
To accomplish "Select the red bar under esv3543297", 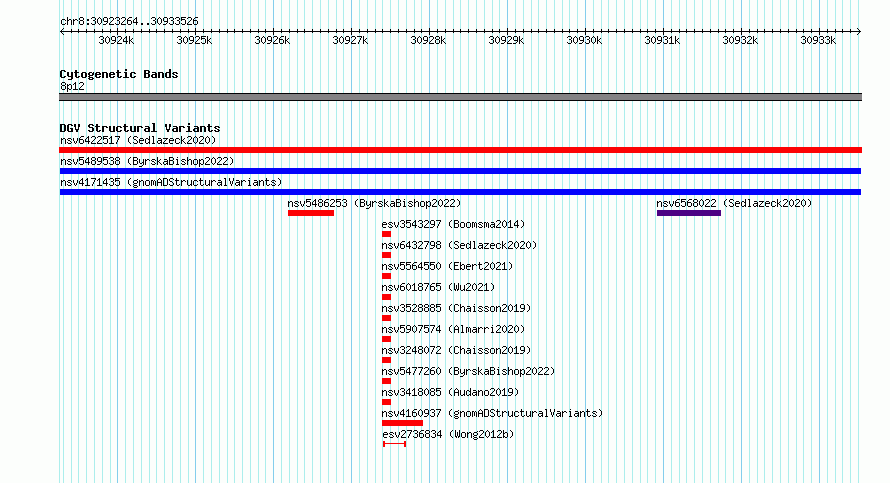I will click(387, 234).
